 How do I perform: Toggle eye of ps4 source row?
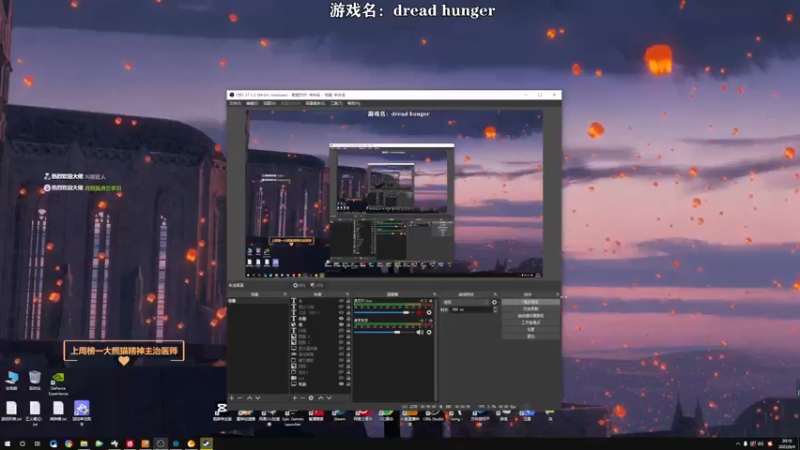[341, 378]
